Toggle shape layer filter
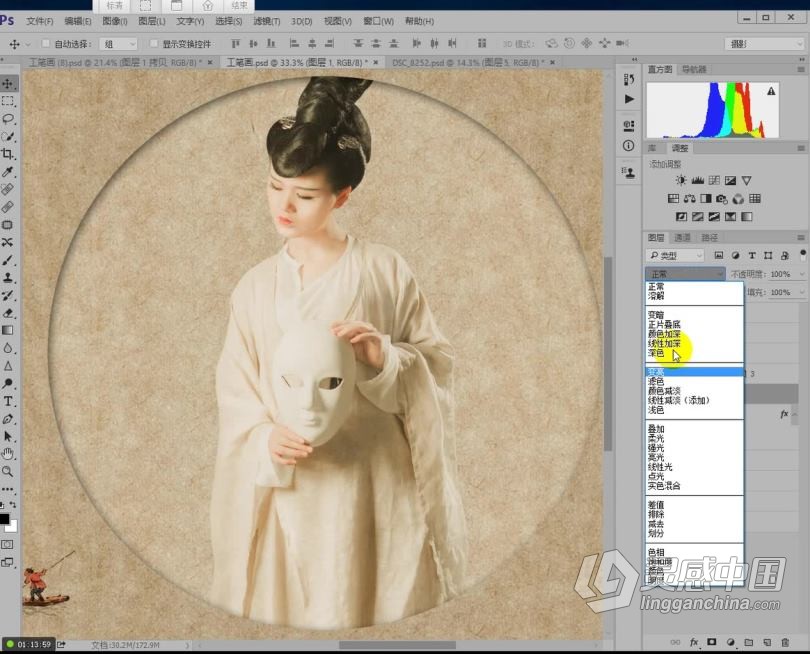 (768, 255)
